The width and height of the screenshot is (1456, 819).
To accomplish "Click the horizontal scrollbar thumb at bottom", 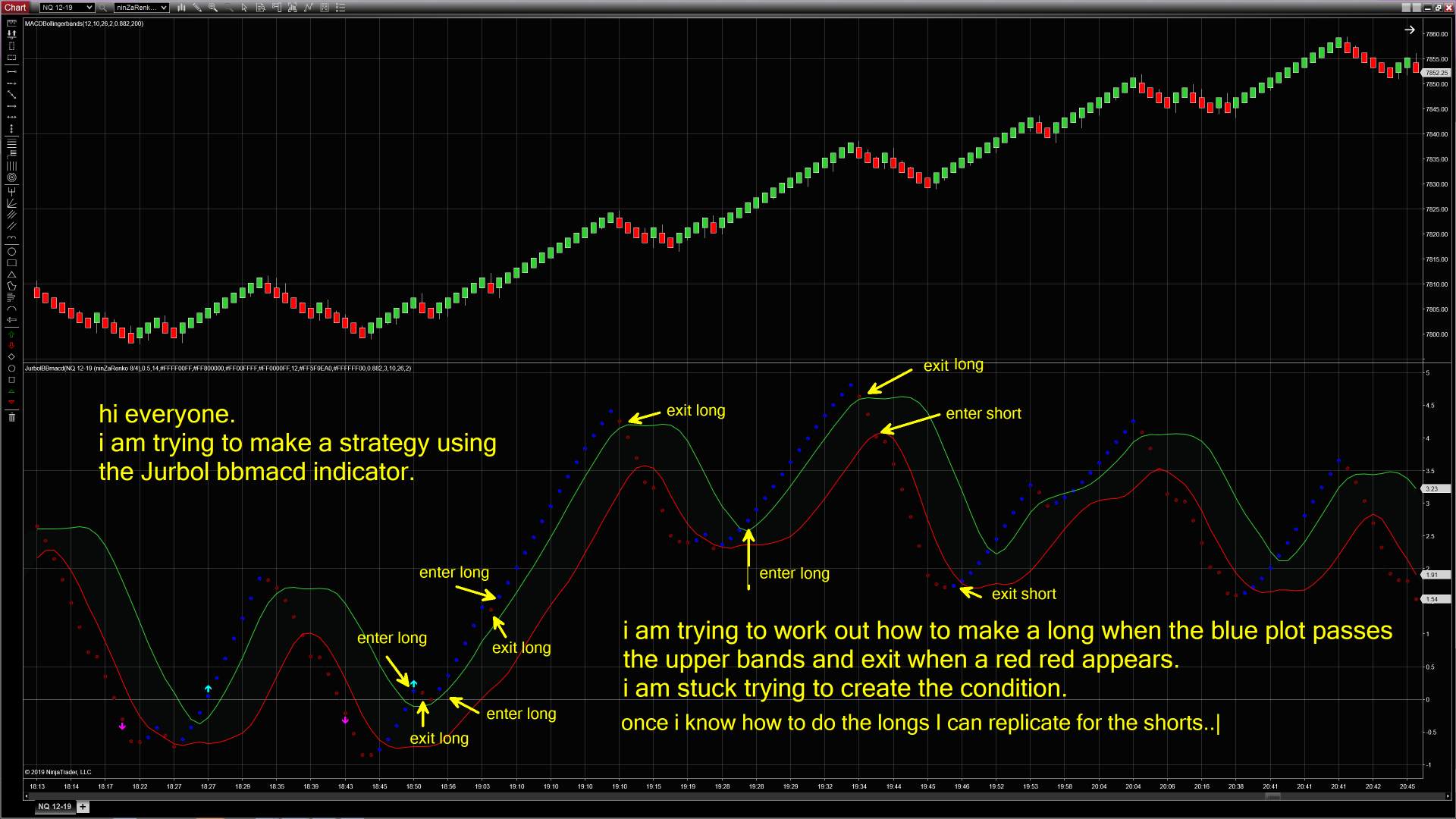I will [1272, 796].
